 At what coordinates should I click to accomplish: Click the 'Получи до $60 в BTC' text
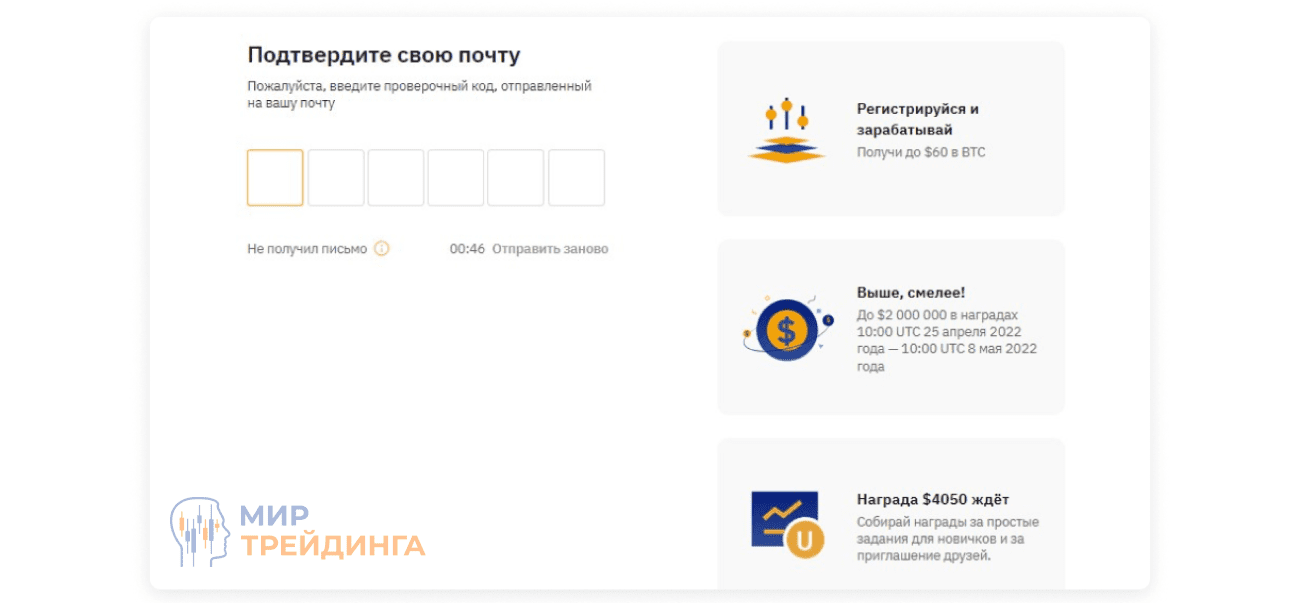[x=919, y=152]
